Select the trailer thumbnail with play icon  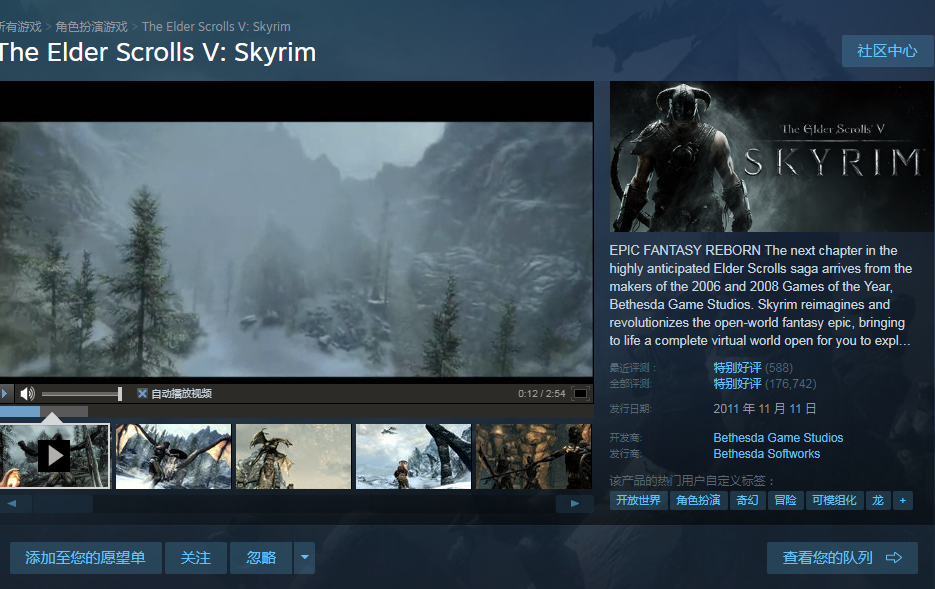54,456
